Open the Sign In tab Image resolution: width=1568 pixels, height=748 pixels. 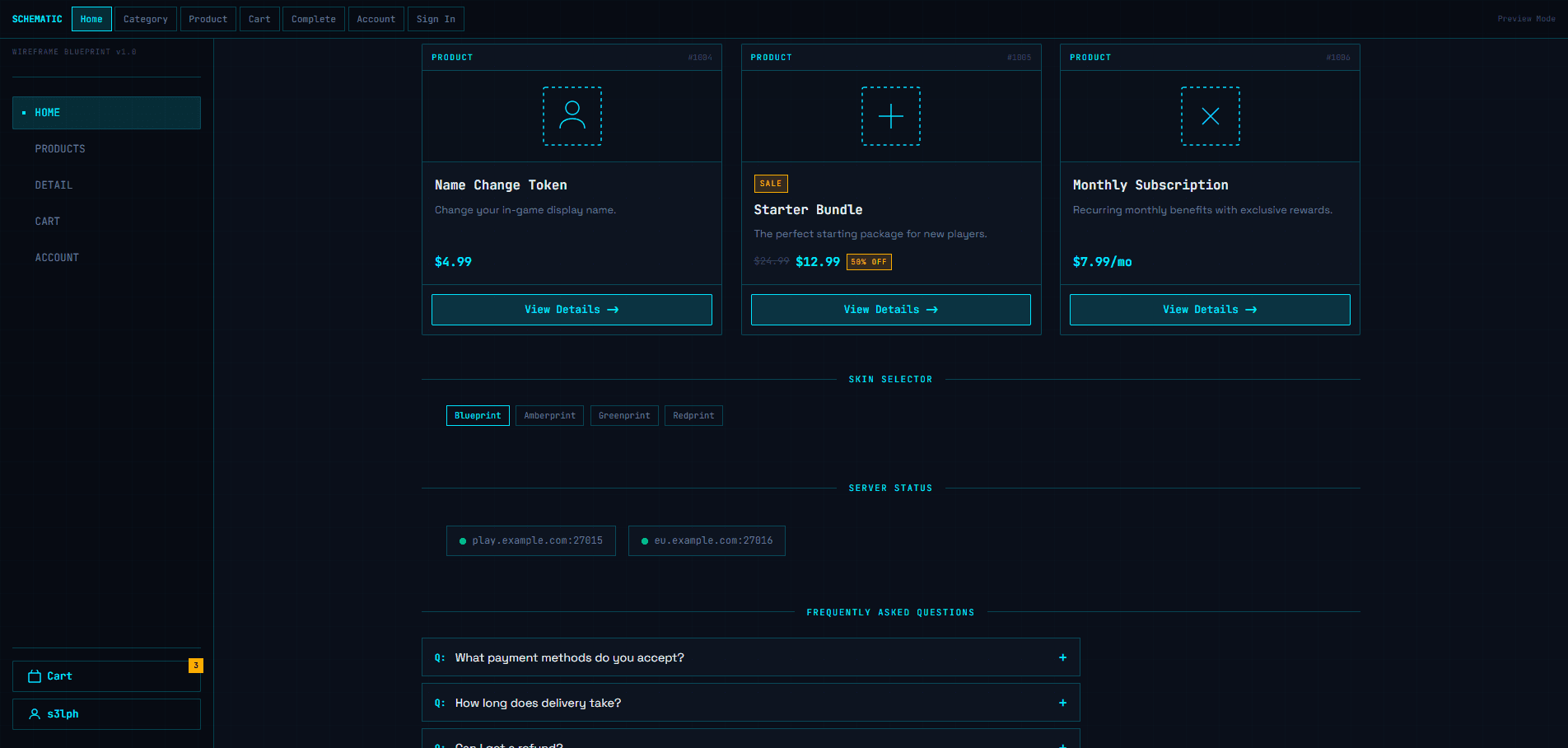[436, 19]
